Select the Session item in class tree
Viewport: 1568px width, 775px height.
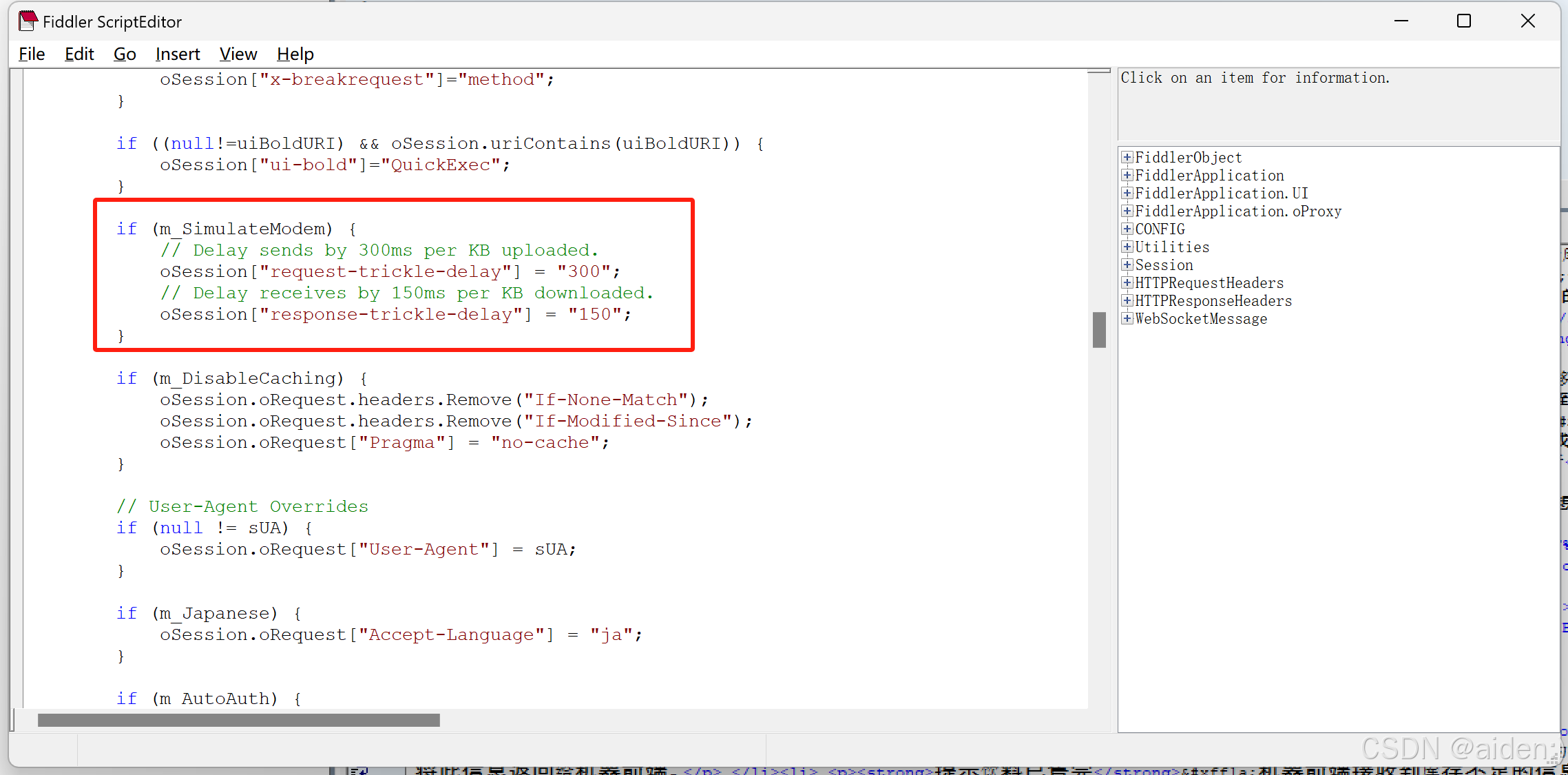pos(1164,265)
